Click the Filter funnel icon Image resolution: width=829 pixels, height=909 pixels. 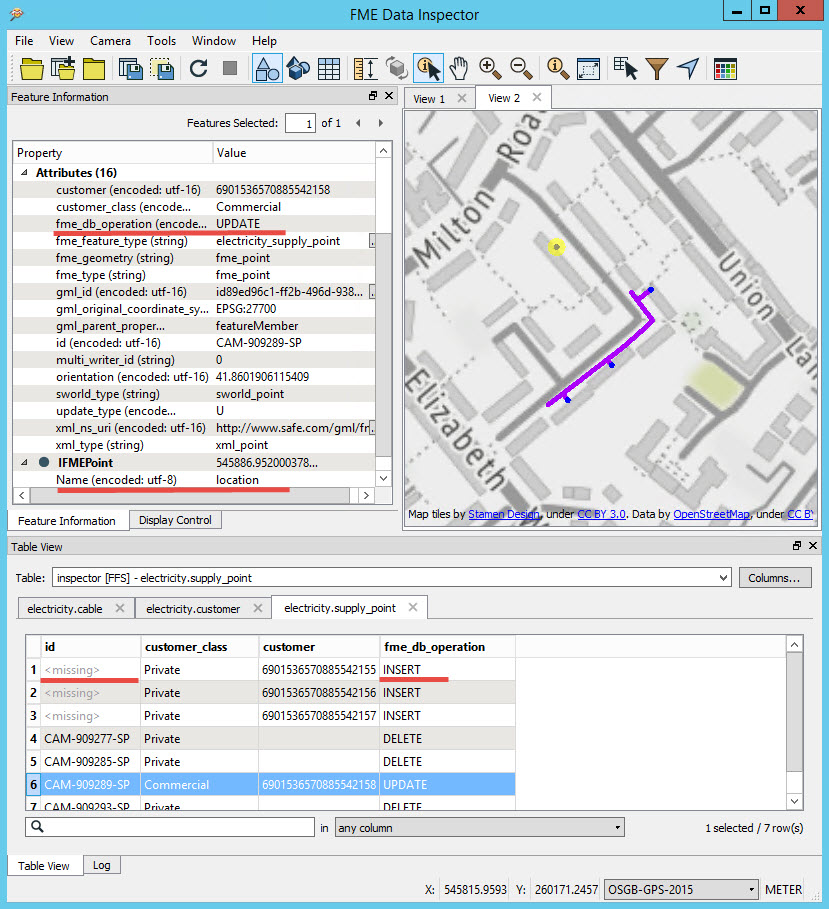[656, 68]
